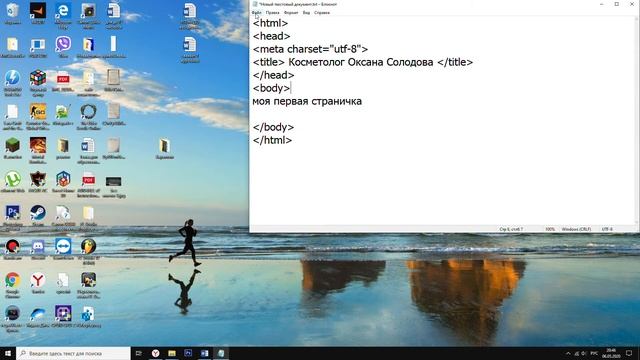
Task: Open the Справка menu in Notepad
Action: 322,13
